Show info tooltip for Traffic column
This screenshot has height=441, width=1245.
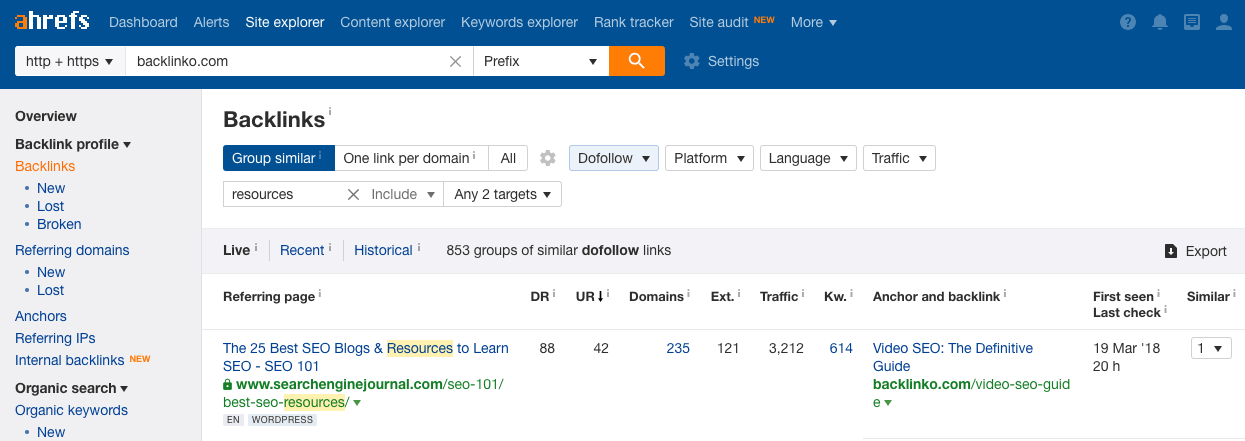[804, 294]
